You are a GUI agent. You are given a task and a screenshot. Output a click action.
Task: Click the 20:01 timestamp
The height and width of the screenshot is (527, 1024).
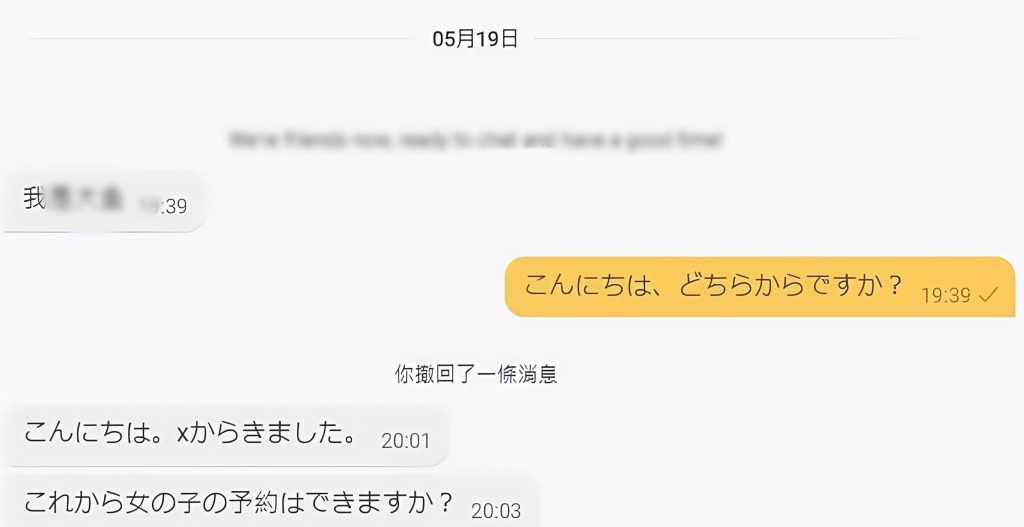click(x=406, y=441)
